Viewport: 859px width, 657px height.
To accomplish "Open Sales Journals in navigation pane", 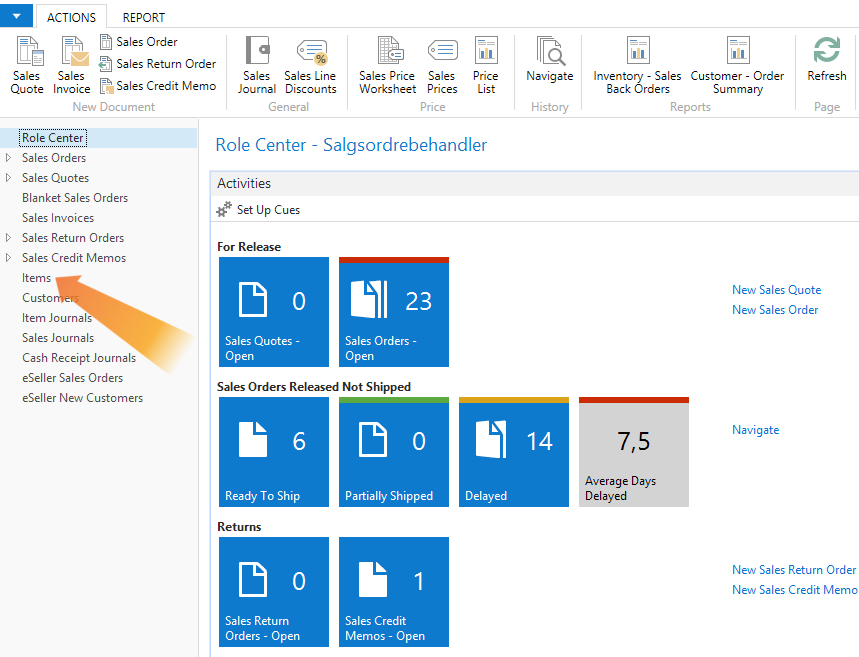I will point(58,338).
